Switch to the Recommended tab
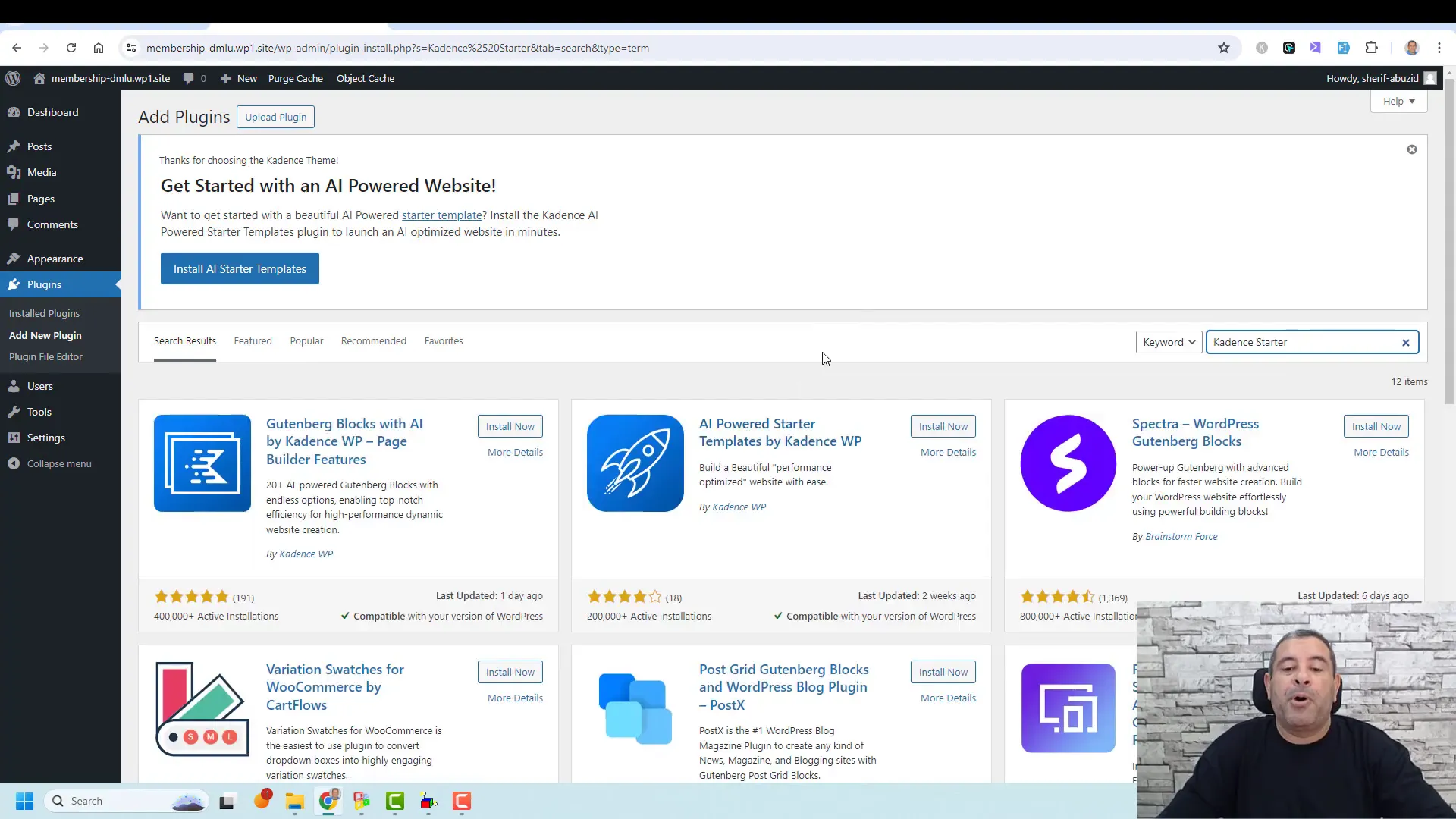Screen dimensions: 1456x819 coord(374,341)
